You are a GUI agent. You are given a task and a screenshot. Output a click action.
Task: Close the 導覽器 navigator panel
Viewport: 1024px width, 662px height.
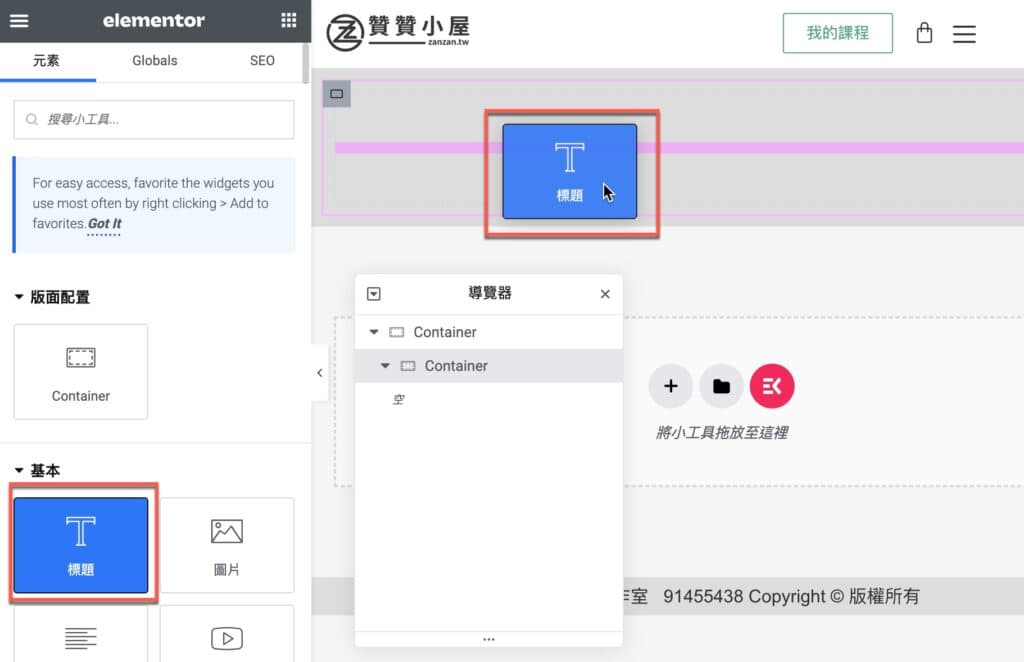pyautogui.click(x=605, y=294)
